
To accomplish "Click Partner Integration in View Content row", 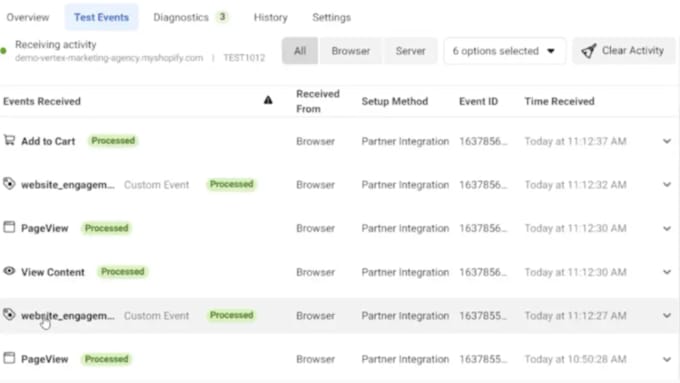I will (405, 272).
